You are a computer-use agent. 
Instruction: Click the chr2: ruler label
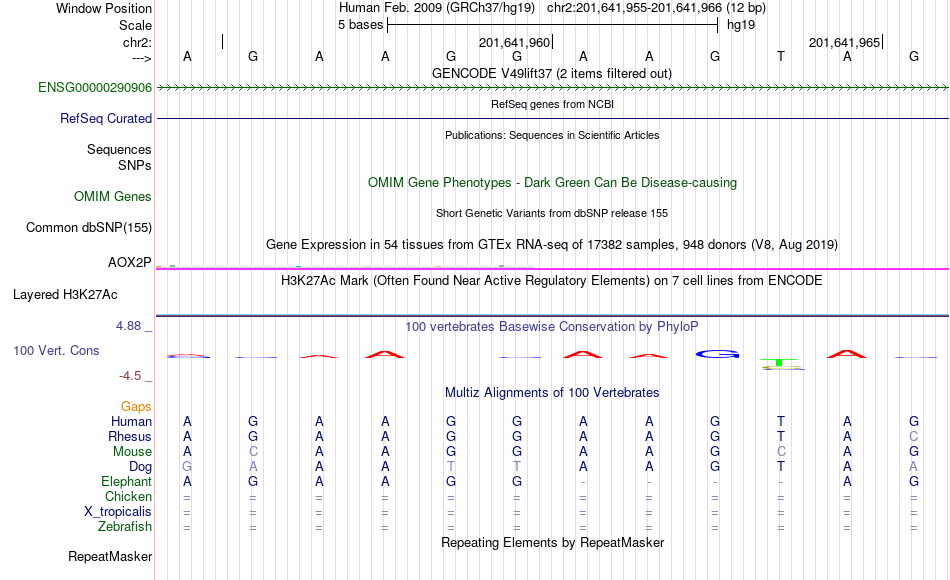[x=137, y=42]
